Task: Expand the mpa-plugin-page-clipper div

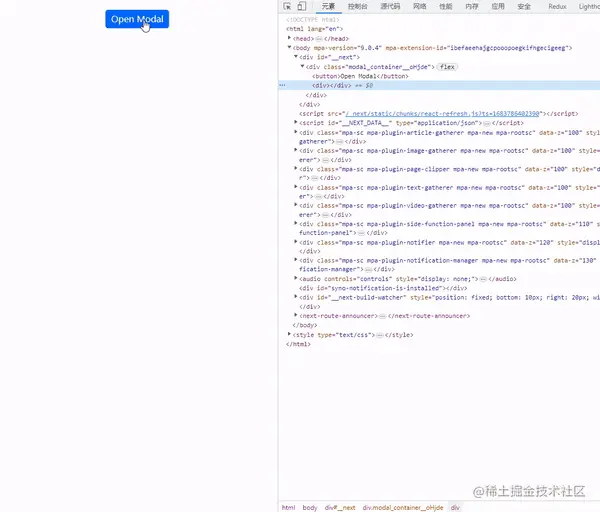Action: pyautogui.click(x=296, y=168)
